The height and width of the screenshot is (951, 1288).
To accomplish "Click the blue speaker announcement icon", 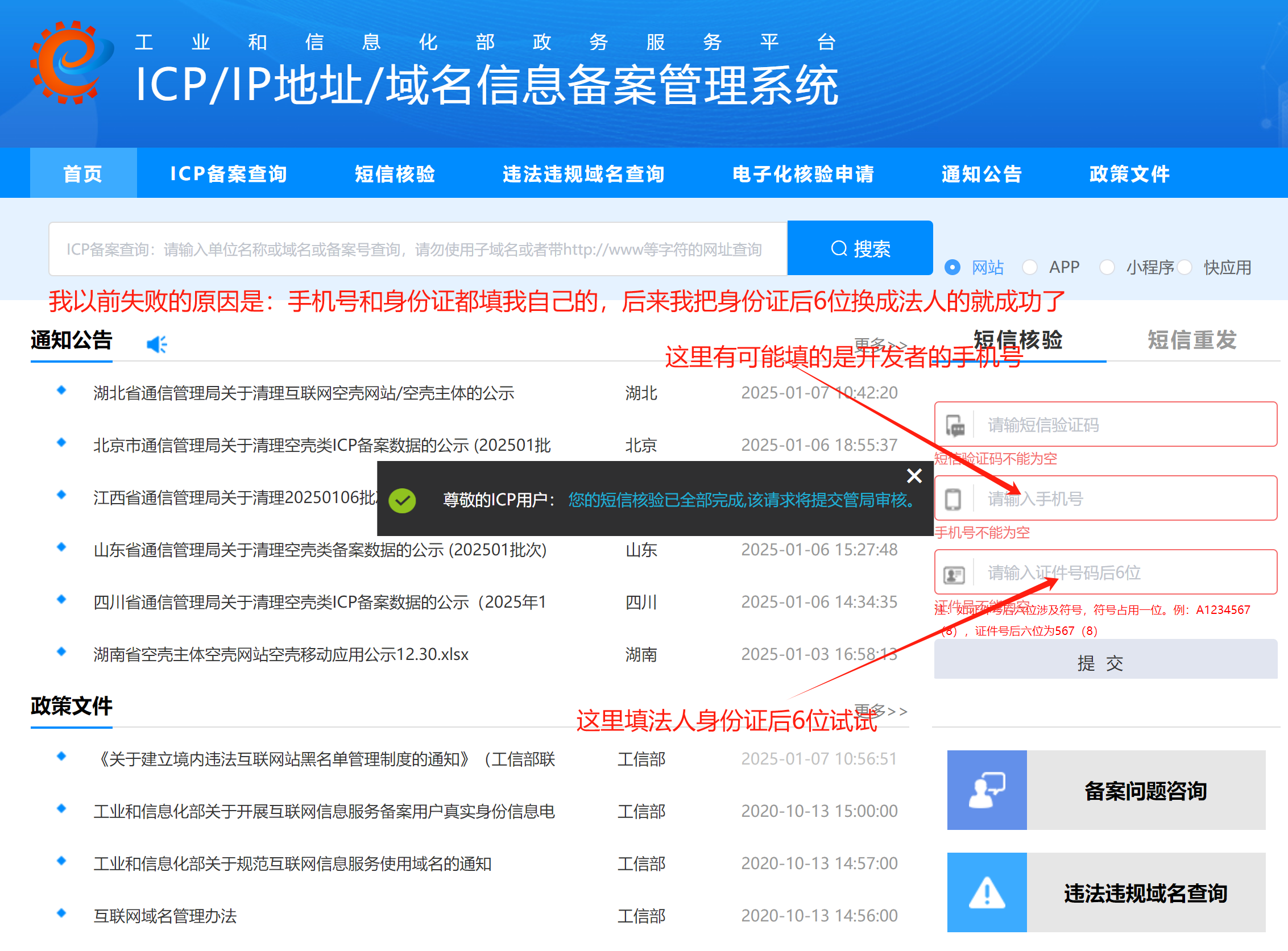I will (156, 344).
